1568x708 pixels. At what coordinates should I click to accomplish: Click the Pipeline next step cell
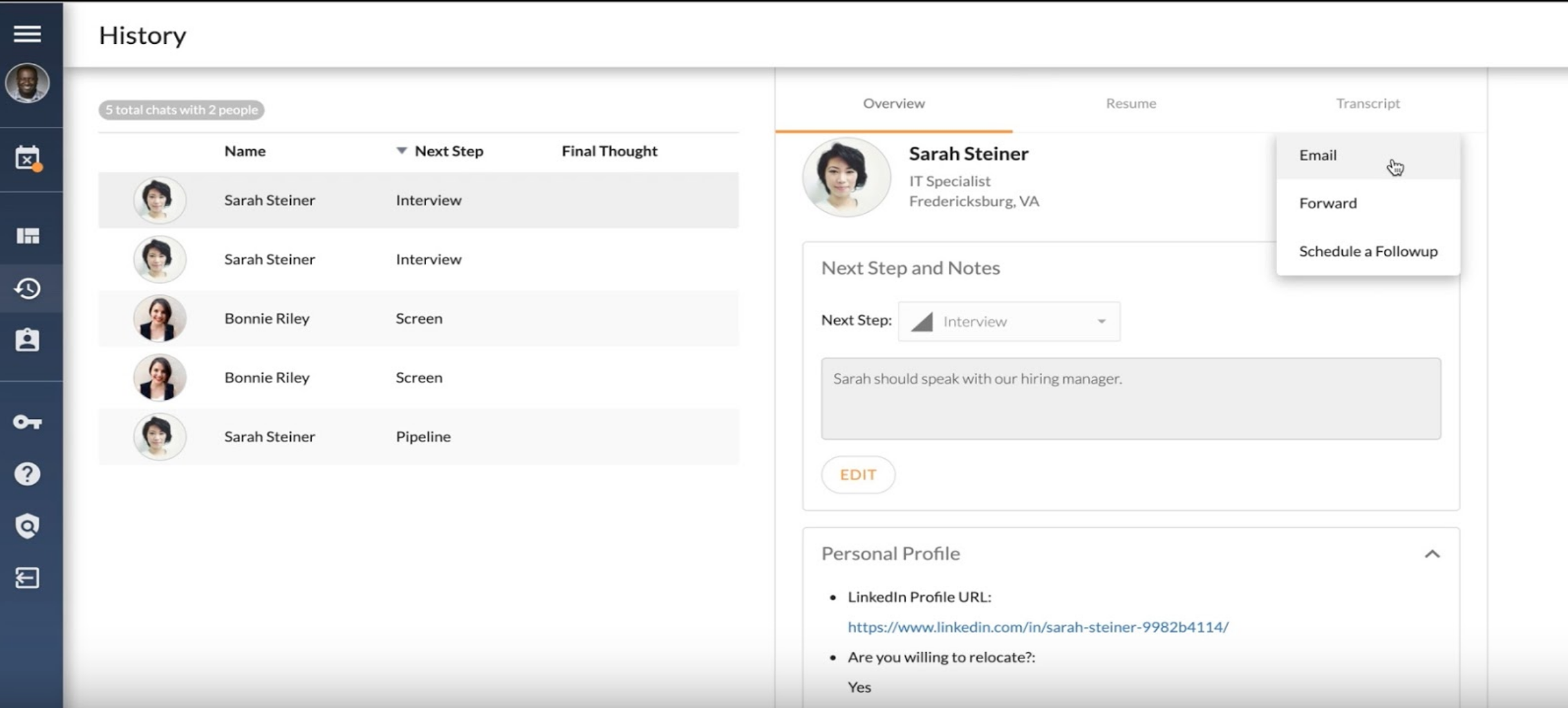423,437
